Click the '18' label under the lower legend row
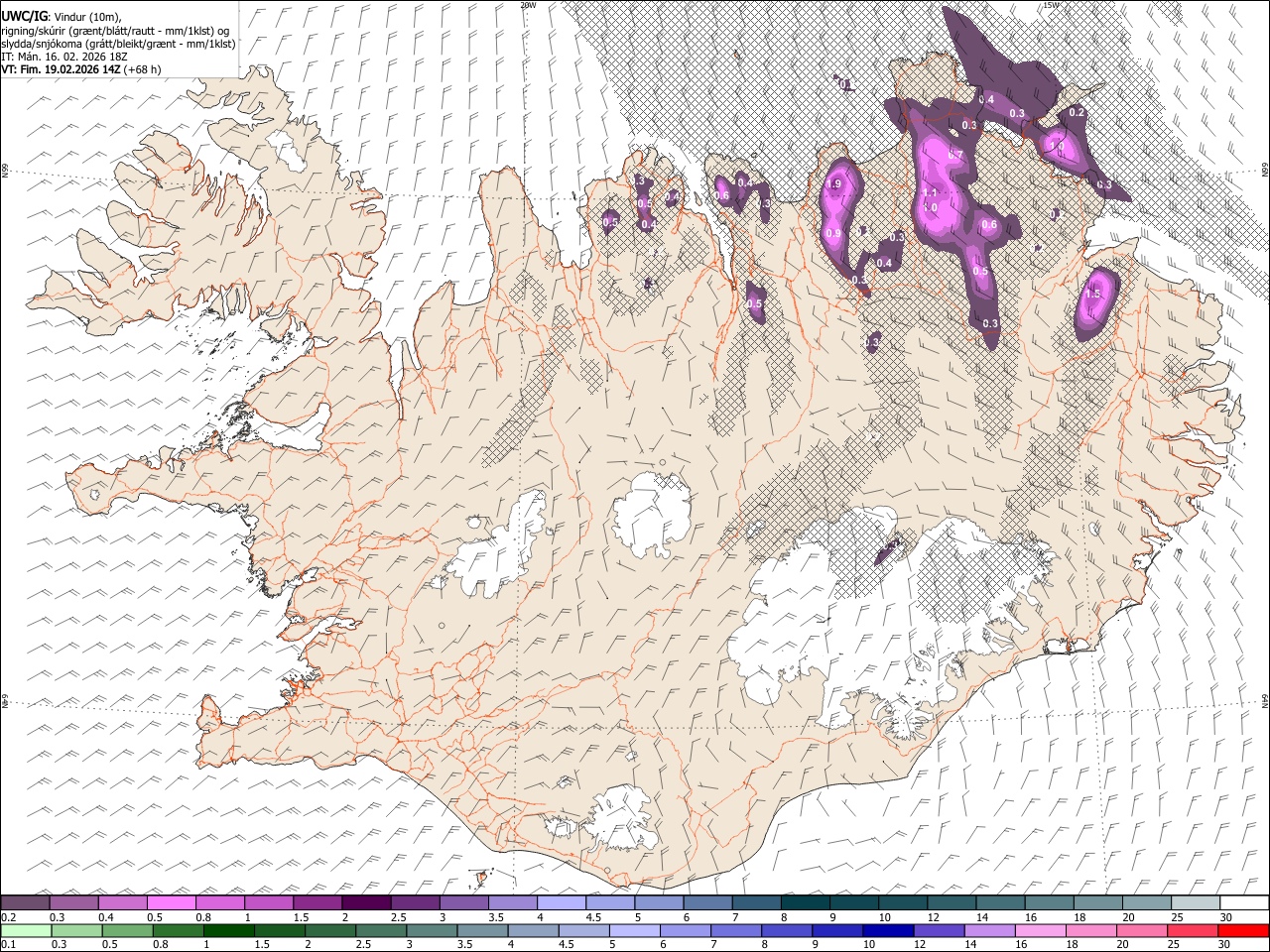The height and width of the screenshot is (952, 1270). [x=1071, y=944]
